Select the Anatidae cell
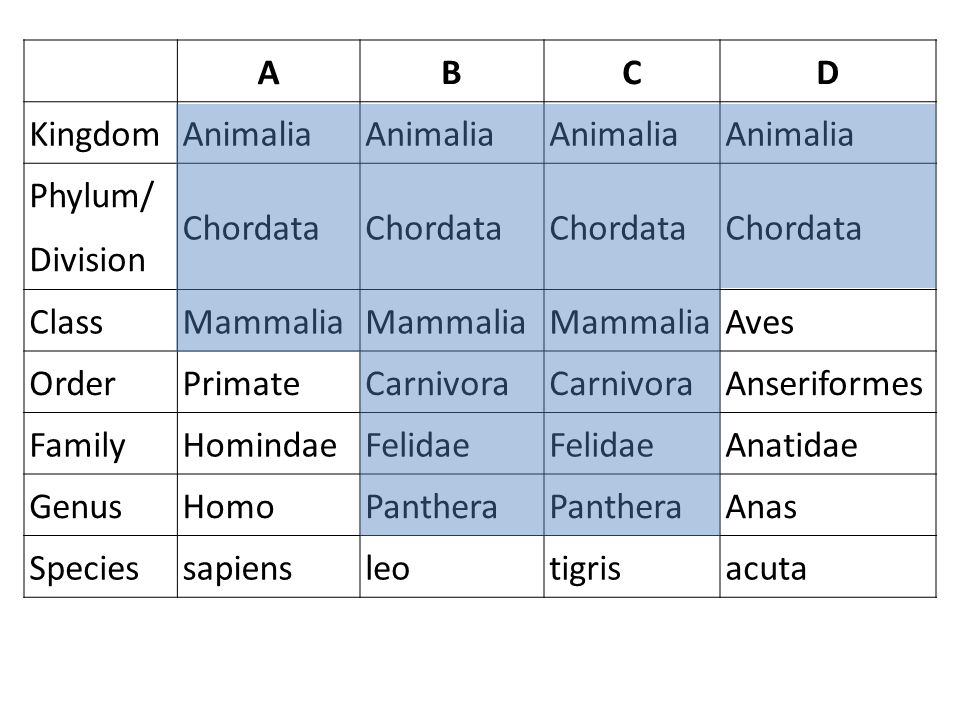The image size is (960, 720). [x=828, y=443]
